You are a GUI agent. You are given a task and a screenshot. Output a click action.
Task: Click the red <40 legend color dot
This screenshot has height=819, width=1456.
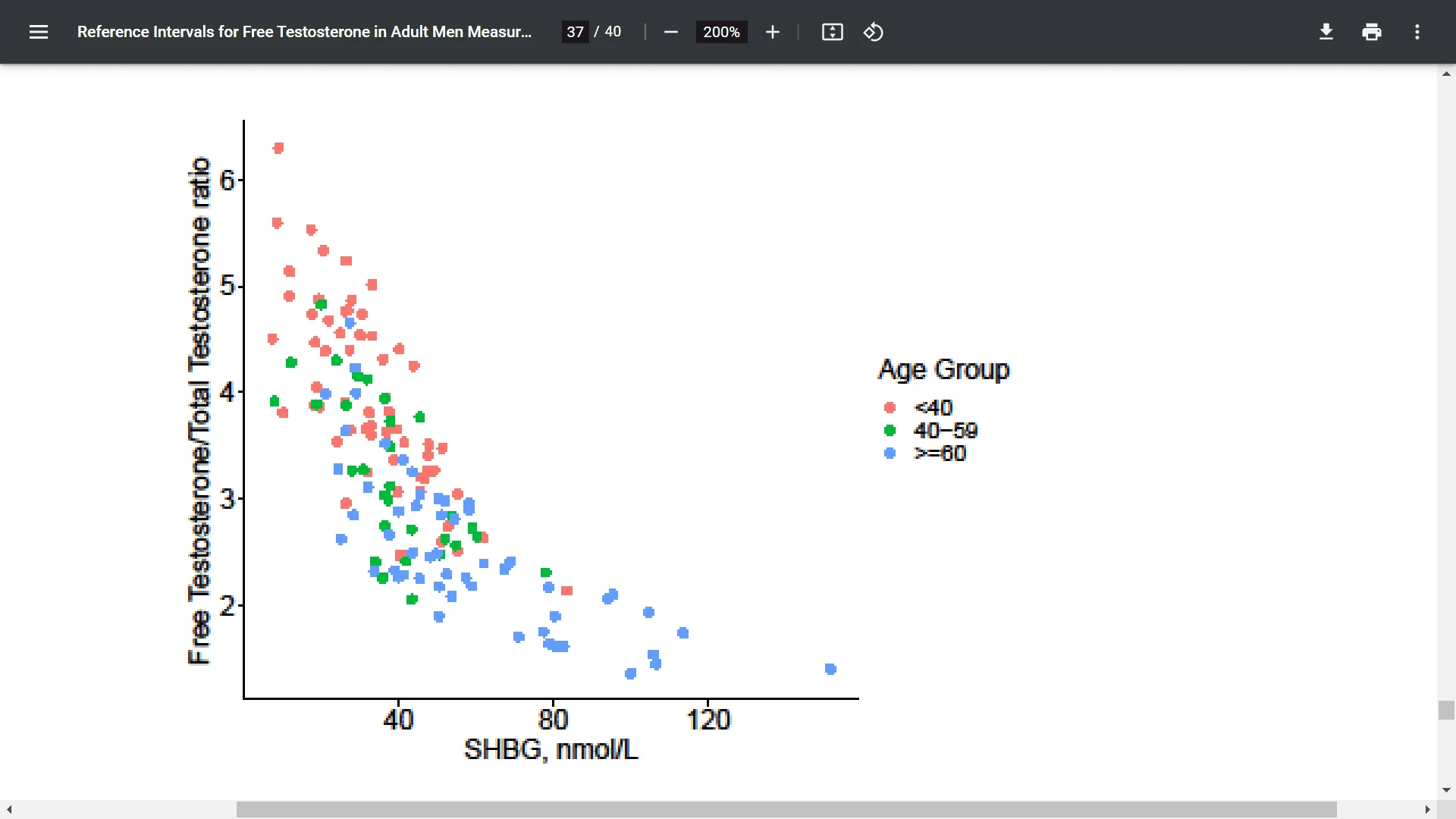coord(890,408)
